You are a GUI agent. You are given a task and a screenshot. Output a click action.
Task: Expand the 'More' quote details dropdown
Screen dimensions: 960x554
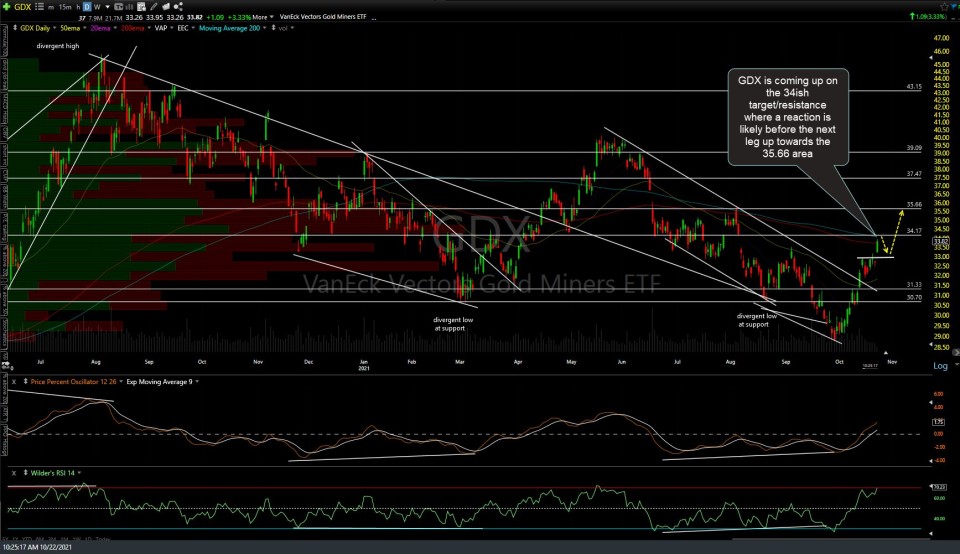tap(263, 17)
